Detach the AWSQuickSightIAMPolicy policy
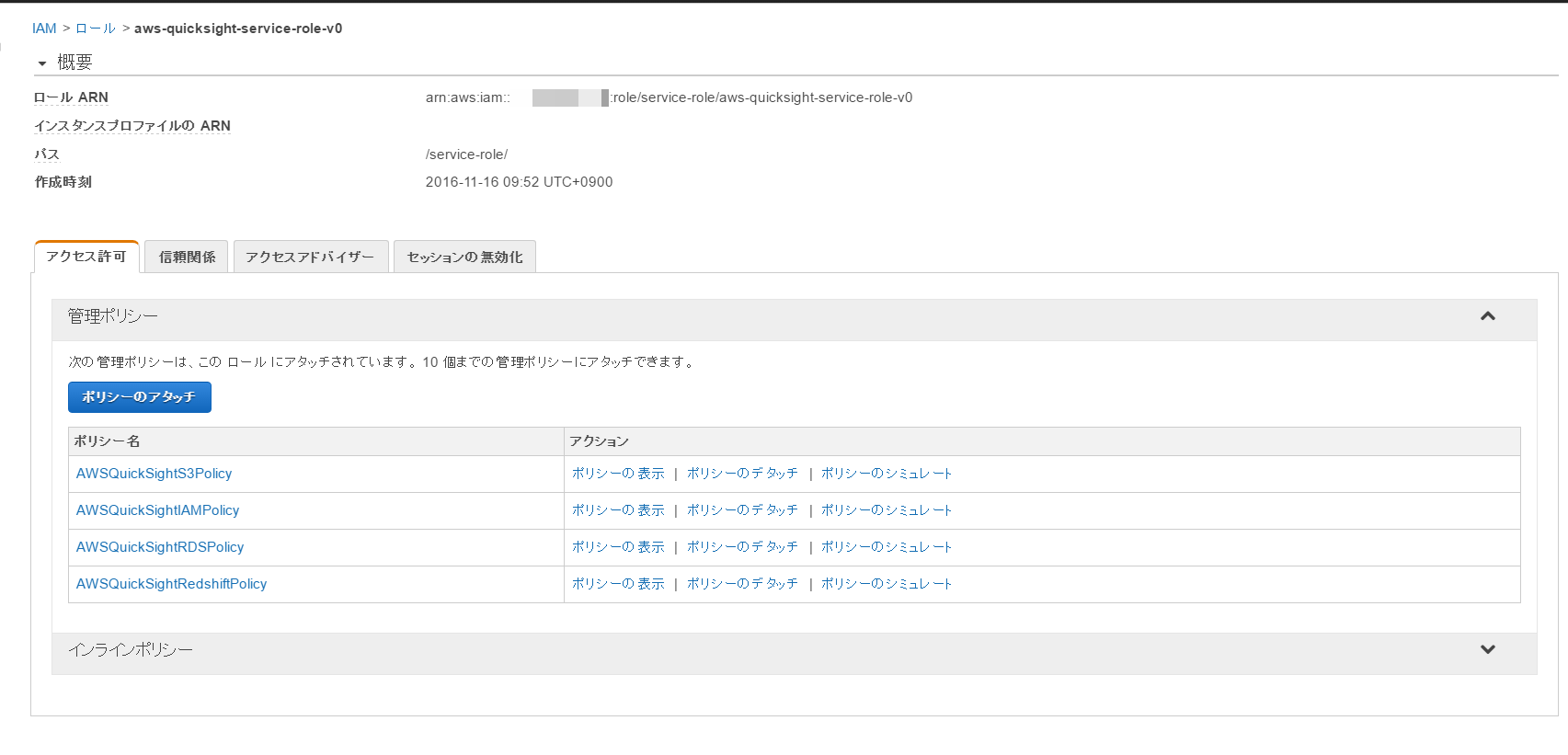 point(742,510)
